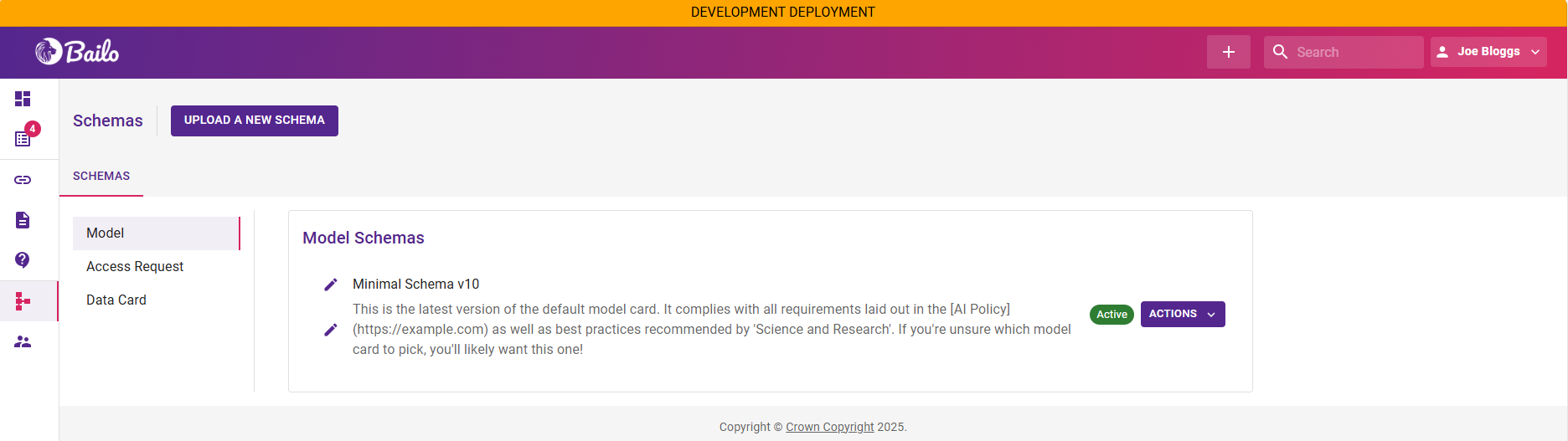The height and width of the screenshot is (441, 1568).
Task: Select Data Card schema type
Action: 116,300
